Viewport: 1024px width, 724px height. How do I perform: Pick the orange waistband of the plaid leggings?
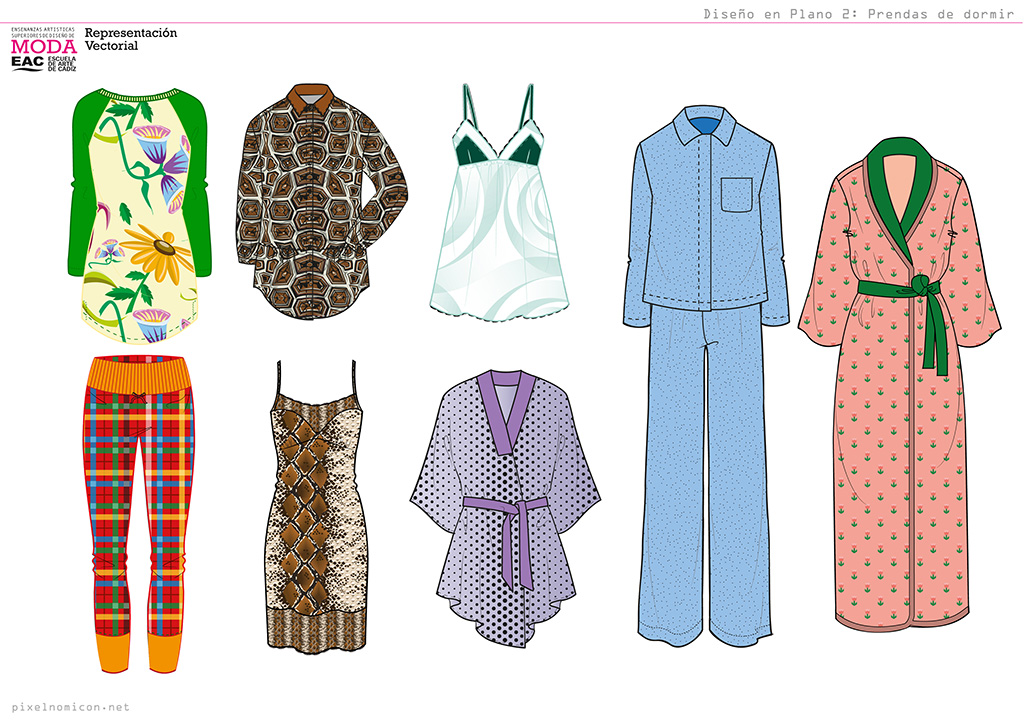(139, 375)
